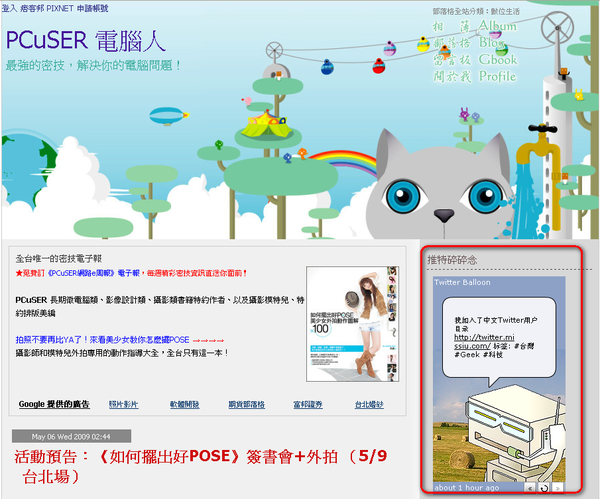This screenshot has height=499, width=600.
Task: Click the Twitter Balloon widget title
Action: point(462,282)
